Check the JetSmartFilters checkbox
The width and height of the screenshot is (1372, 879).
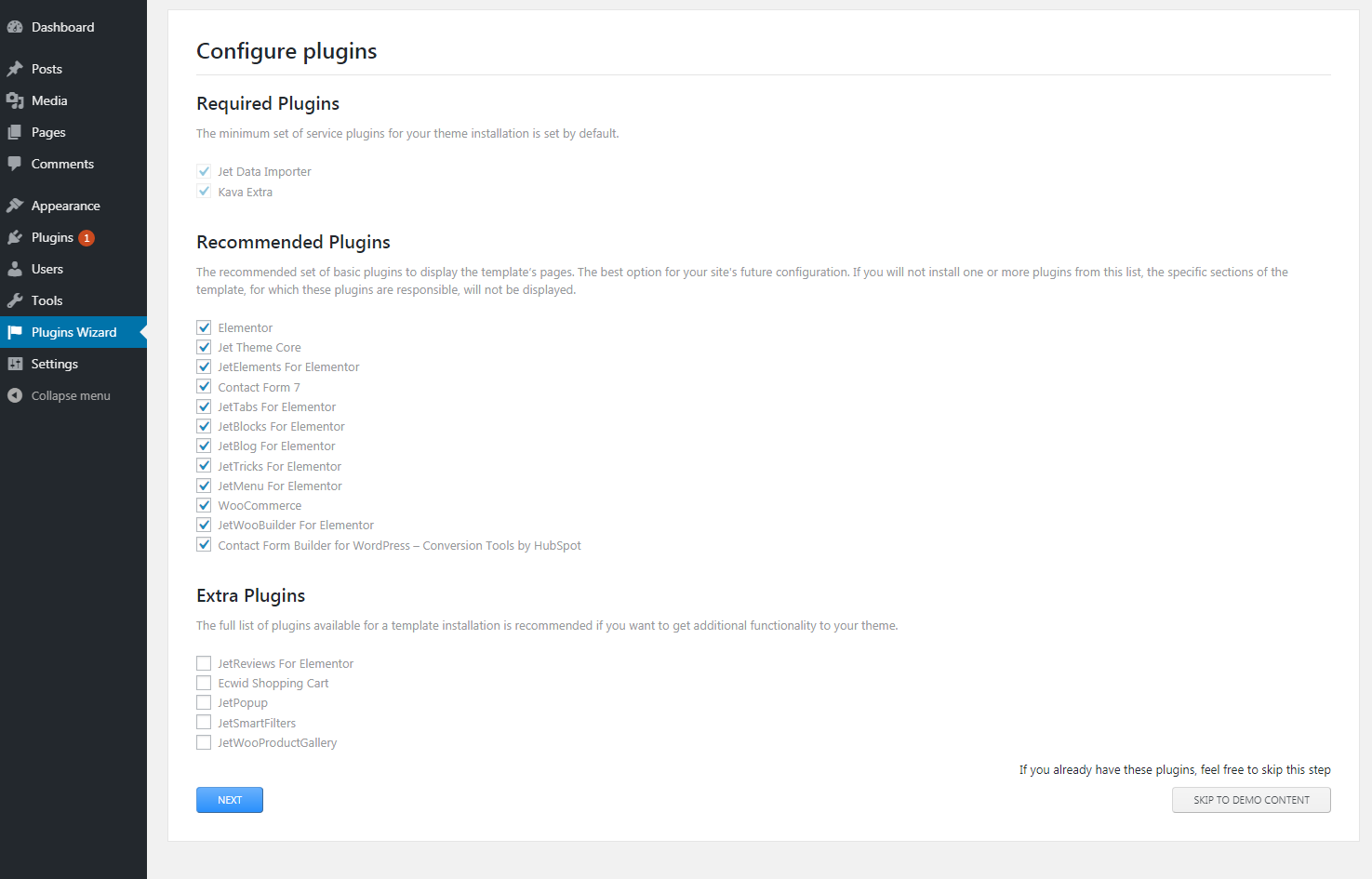(x=204, y=723)
